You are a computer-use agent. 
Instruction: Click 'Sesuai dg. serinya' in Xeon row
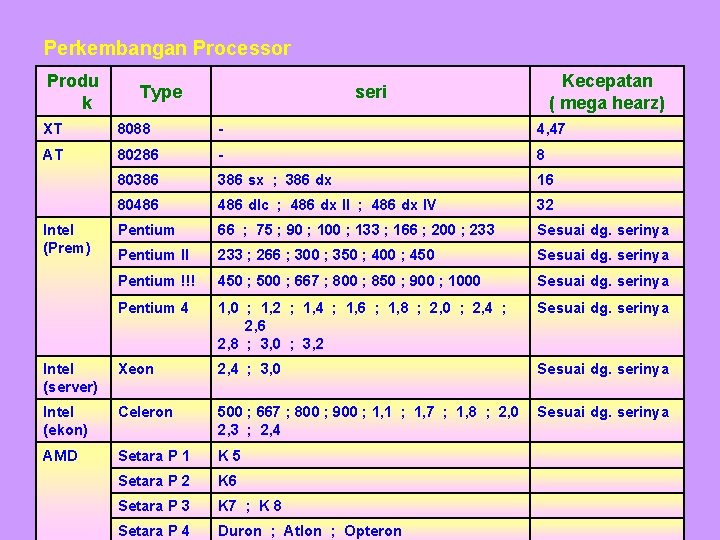coord(603,369)
